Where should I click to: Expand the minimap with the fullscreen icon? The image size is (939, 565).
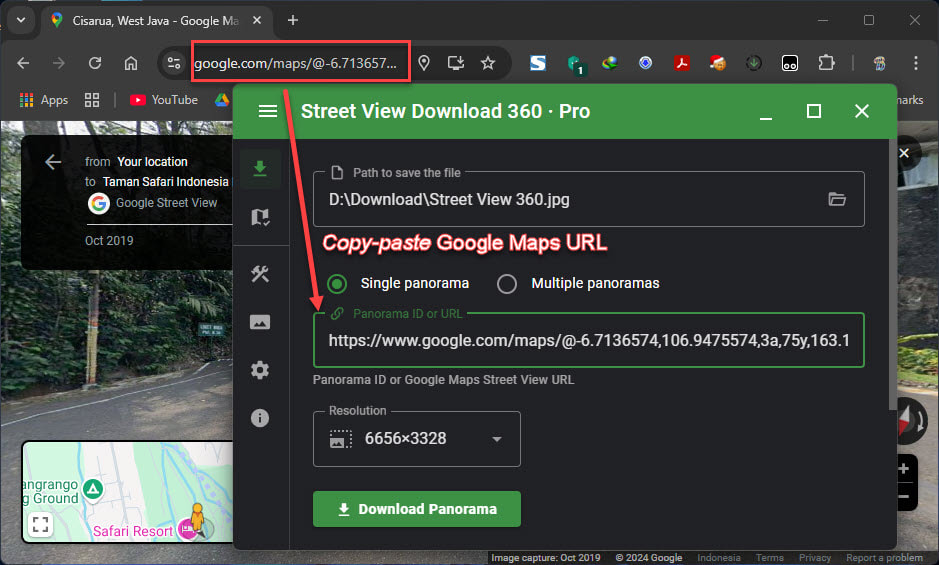(40, 524)
